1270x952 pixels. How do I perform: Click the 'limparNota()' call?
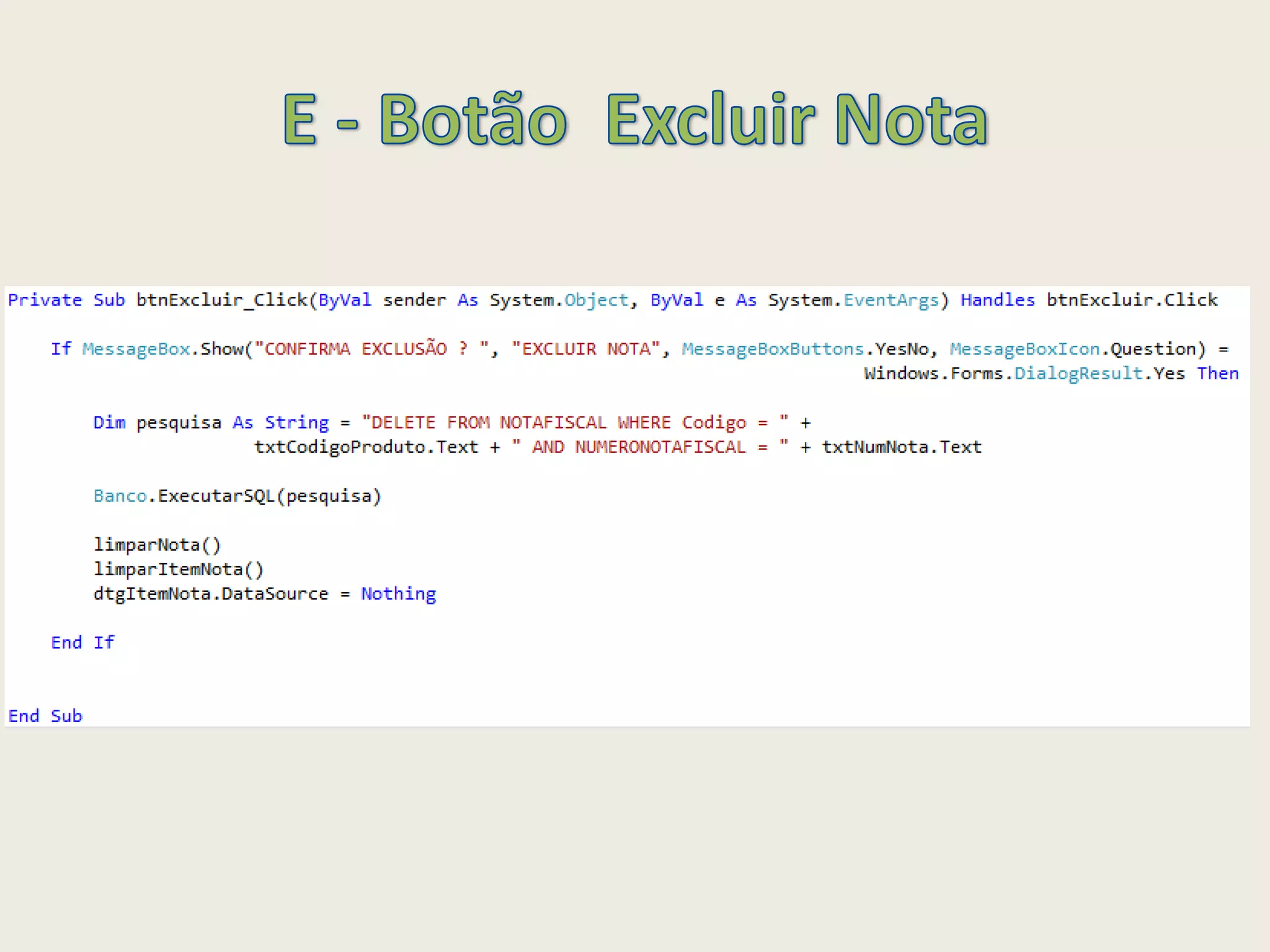tap(157, 545)
